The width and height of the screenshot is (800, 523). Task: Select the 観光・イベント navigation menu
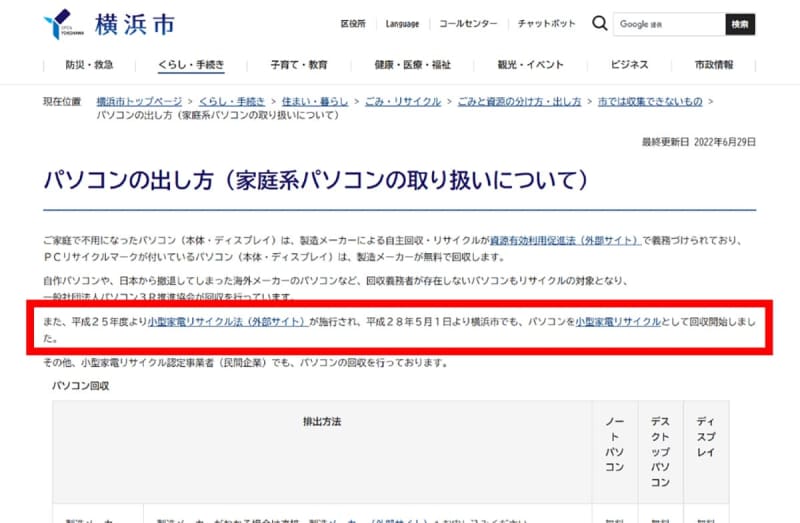525,65
